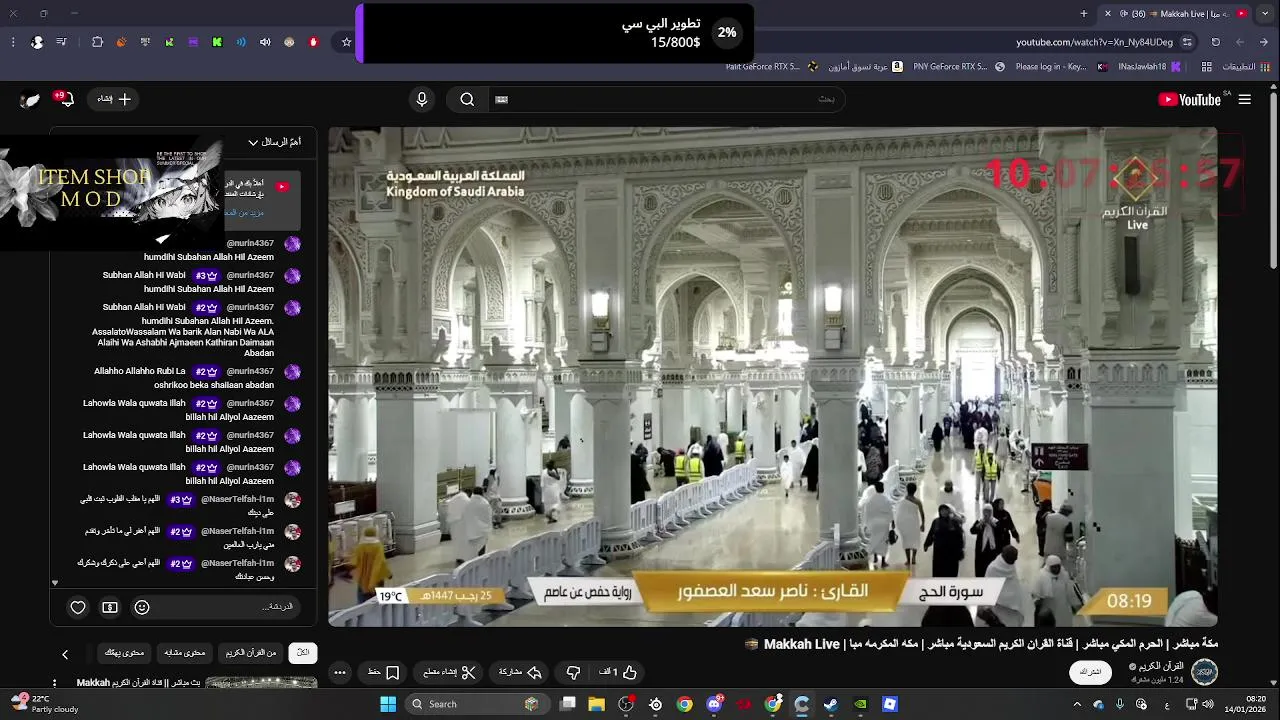The height and width of the screenshot is (720, 1280).
Task: Open the YouTube create button
Action: click(114, 99)
